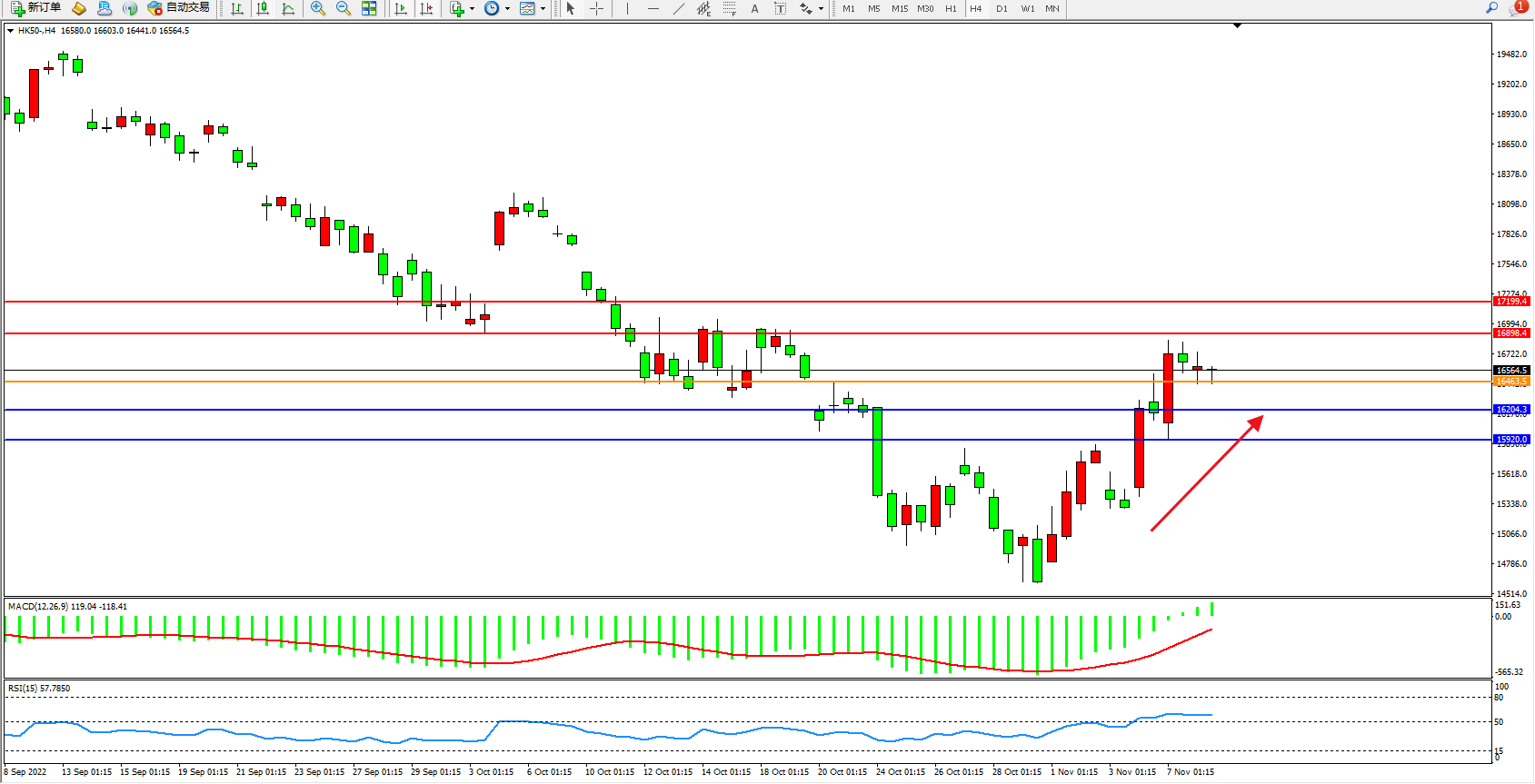Open the search magnifier at top right
This screenshot has width=1535, height=784.
pyautogui.click(x=1491, y=8)
